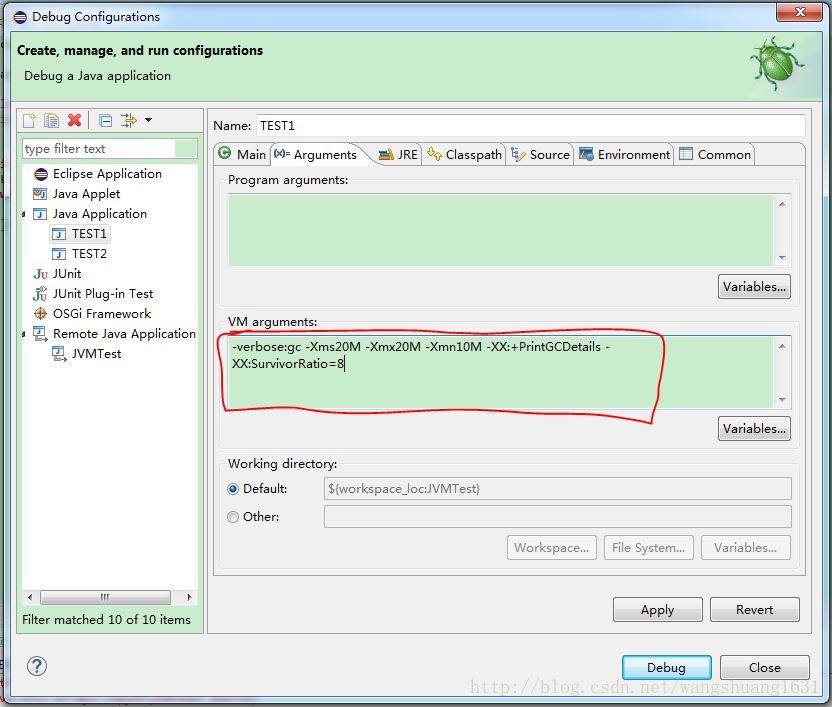
Task: Click the File System... button
Action: tap(648, 548)
